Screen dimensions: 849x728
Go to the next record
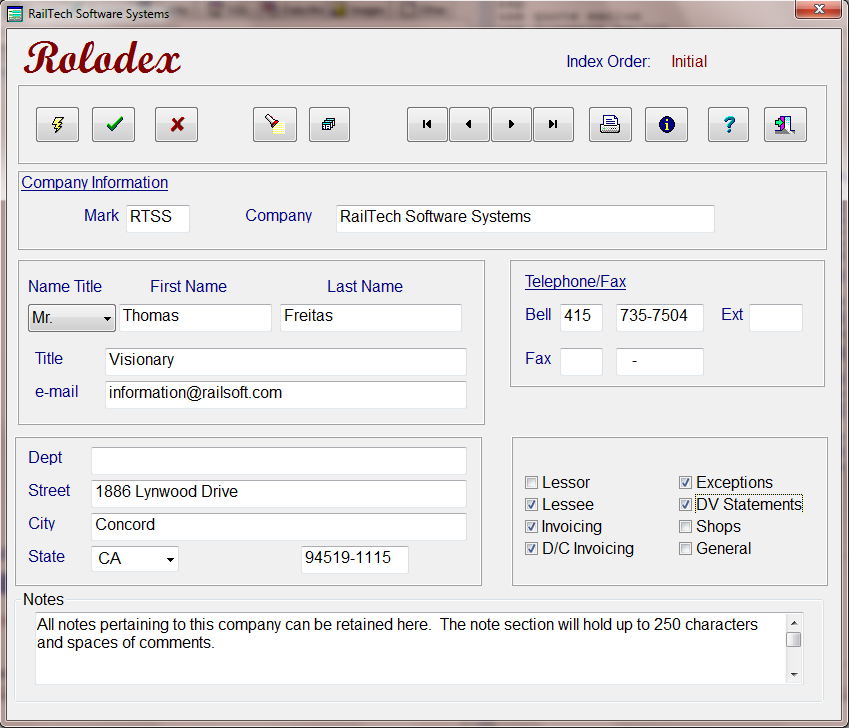tap(511, 125)
